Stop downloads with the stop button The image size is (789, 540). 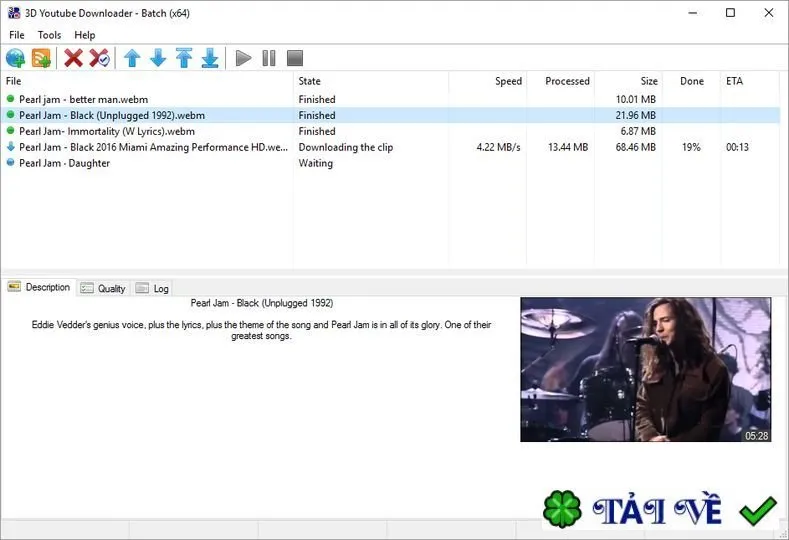(295, 58)
